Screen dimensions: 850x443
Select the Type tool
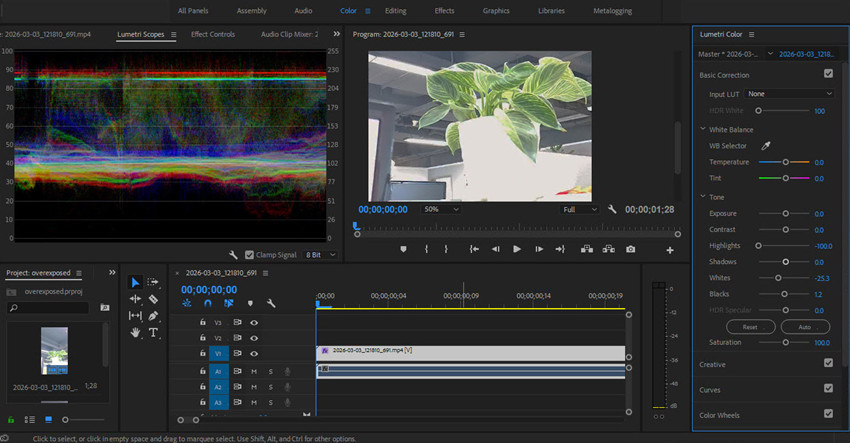coord(153,332)
